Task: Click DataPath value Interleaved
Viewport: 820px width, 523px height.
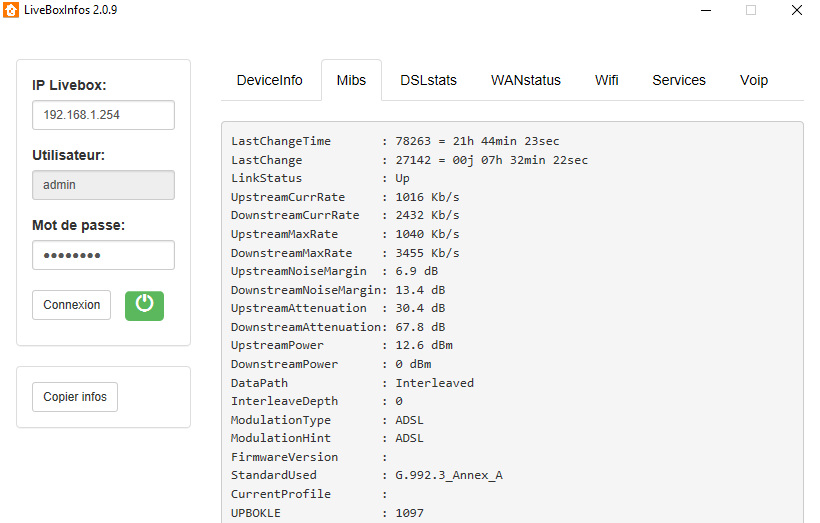Action: (x=435, y=383)
